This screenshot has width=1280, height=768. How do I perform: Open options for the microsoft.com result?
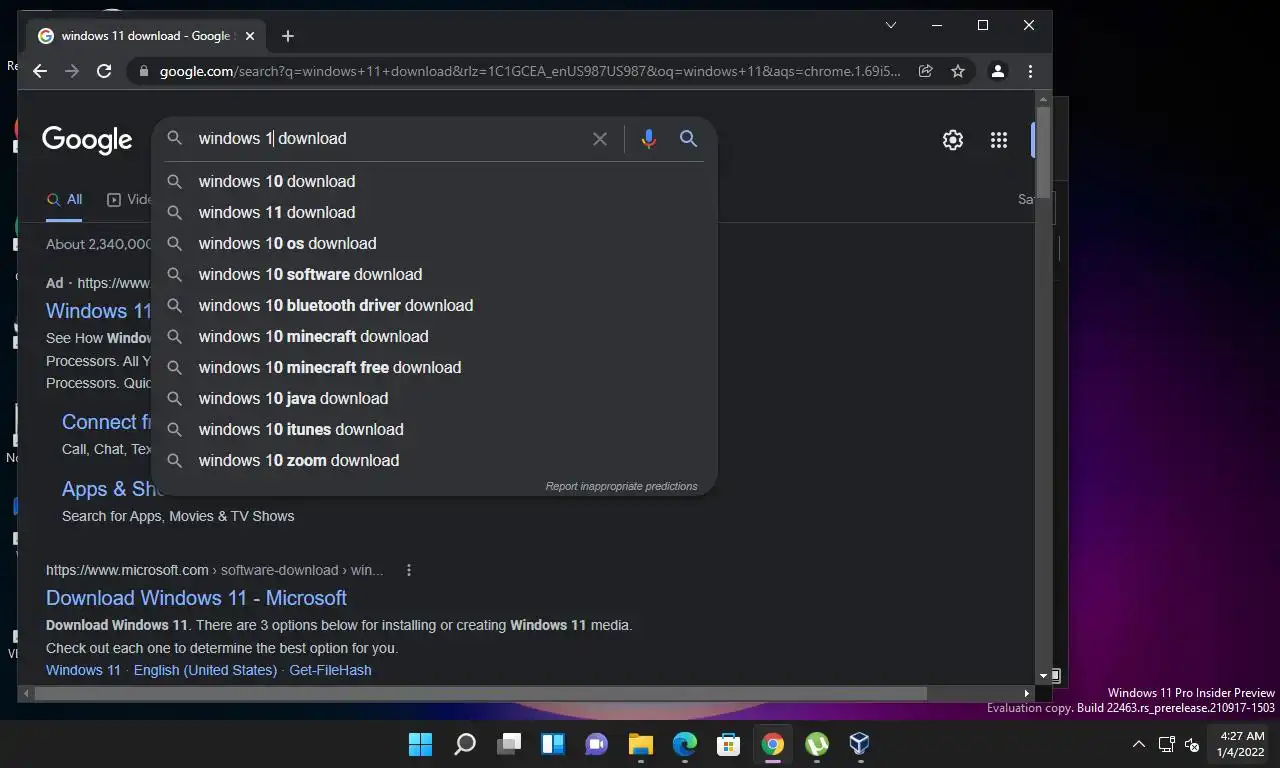(408, 570)
